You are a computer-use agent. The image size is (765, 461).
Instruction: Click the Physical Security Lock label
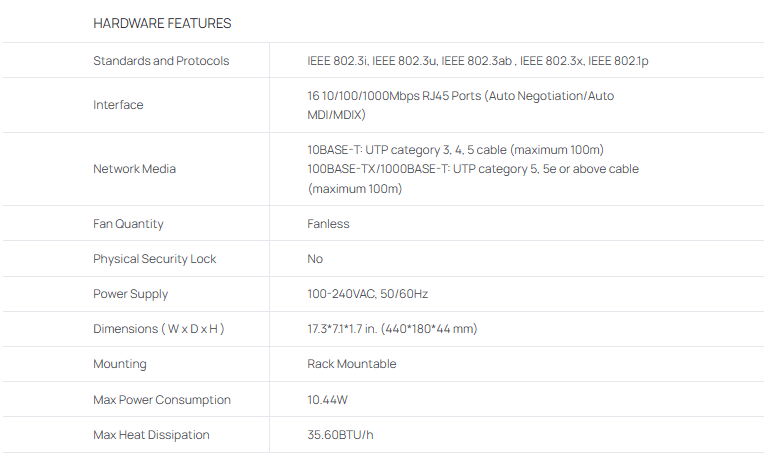(x=154, y=259)
